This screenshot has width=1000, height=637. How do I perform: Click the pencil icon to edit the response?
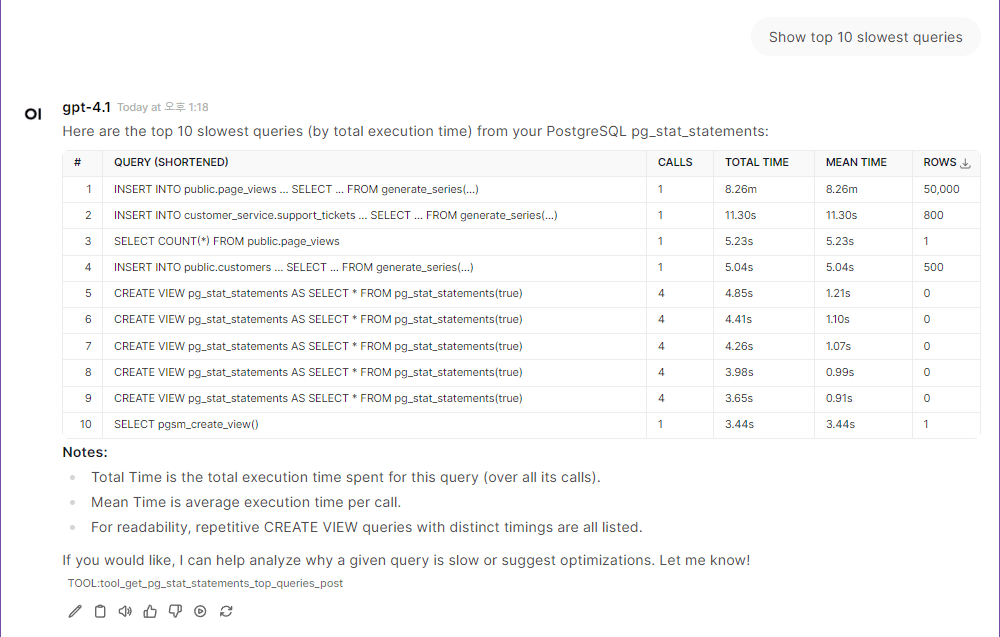coord(75,610)
